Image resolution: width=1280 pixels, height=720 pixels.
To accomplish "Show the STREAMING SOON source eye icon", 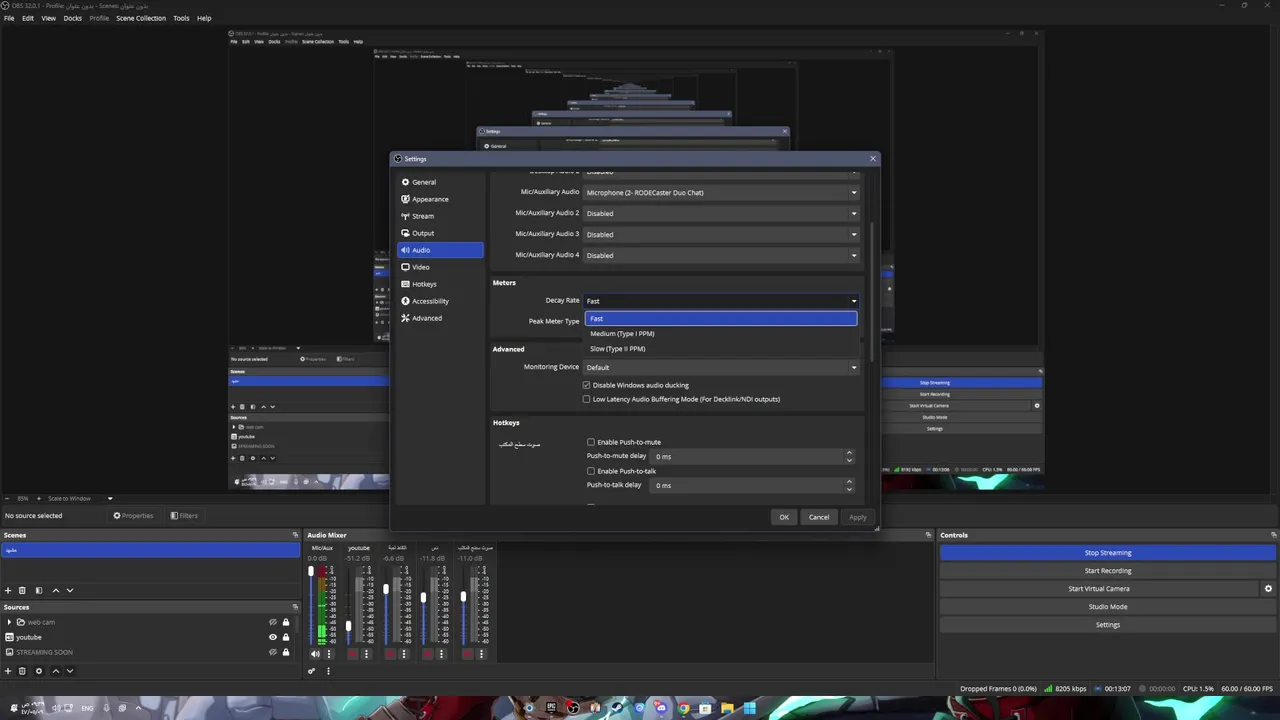I will (x=272, y=652).
